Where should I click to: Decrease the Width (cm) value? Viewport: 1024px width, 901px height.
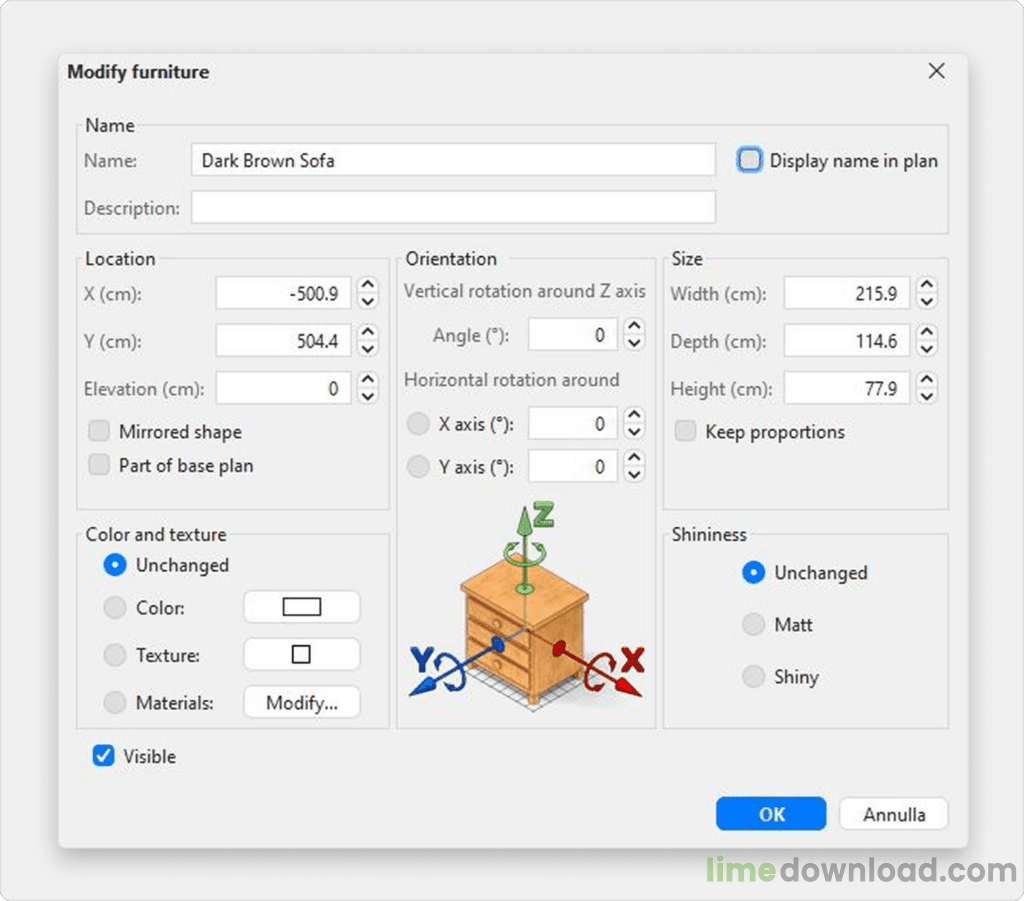926,301
